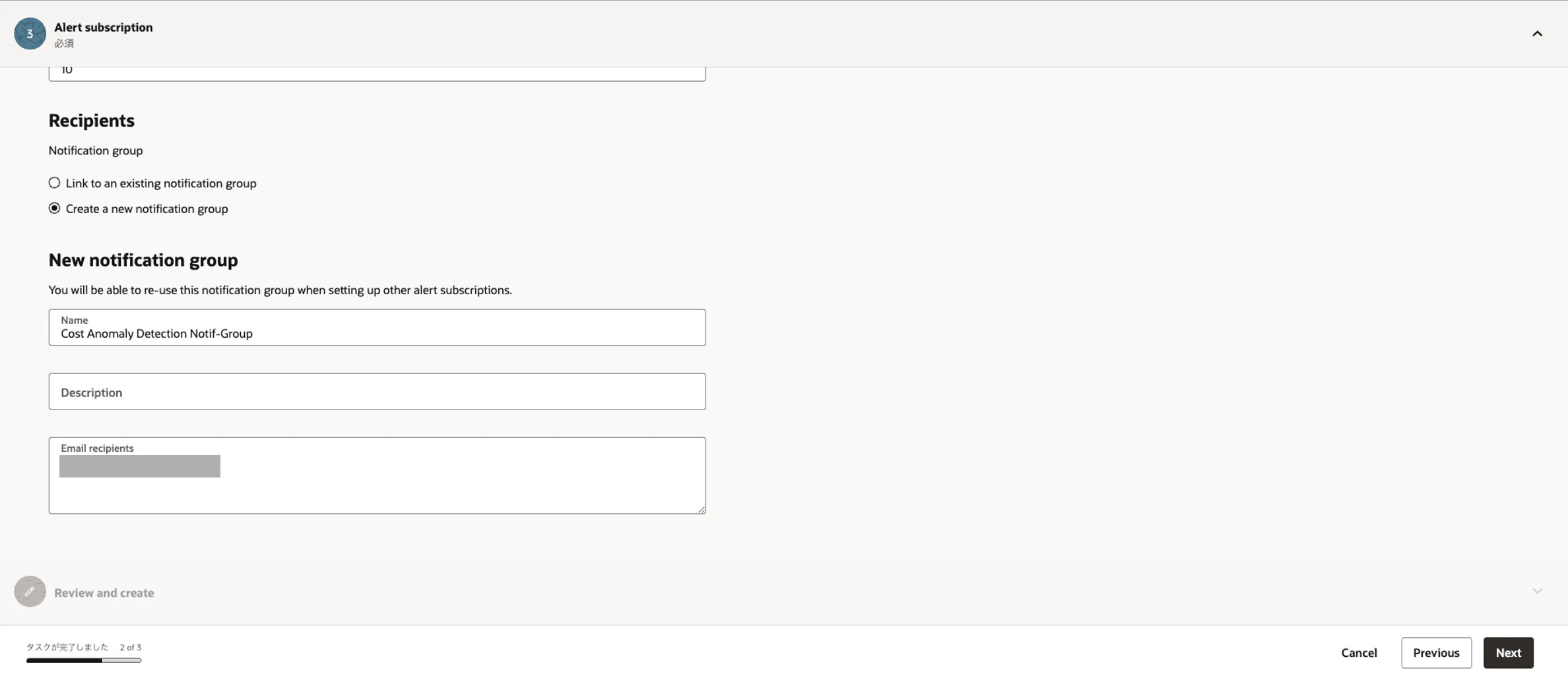Click the notification group Name field

point(377,327)
